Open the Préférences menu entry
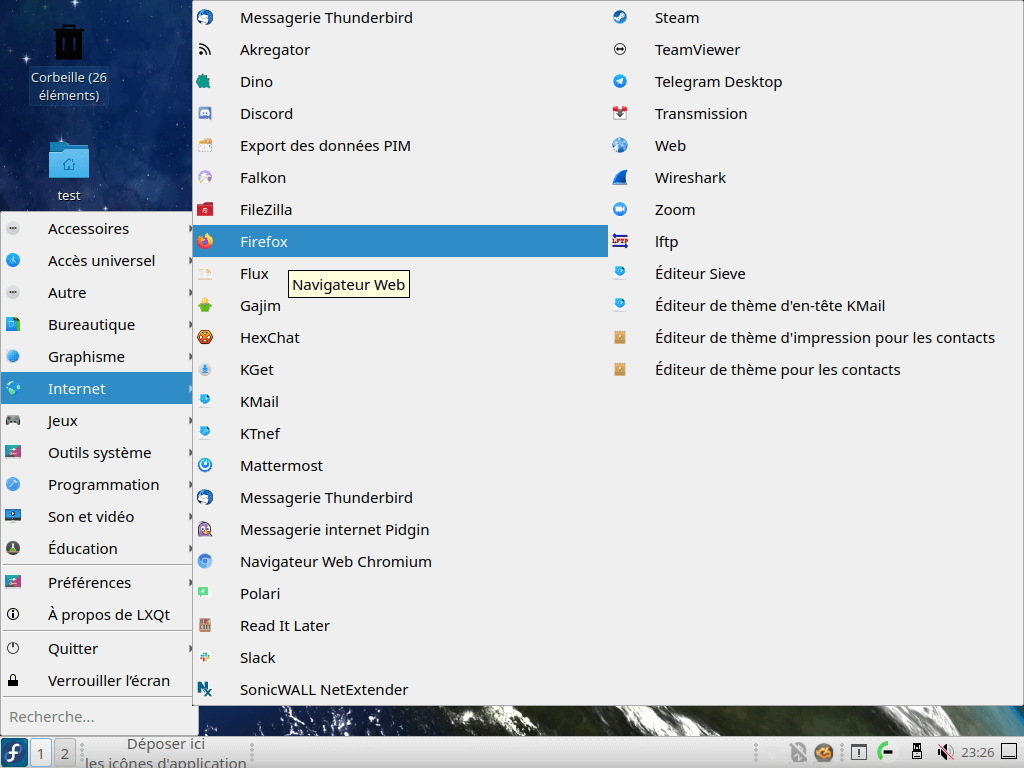This screenshot has height=768, width=1024. coord(97,583)
